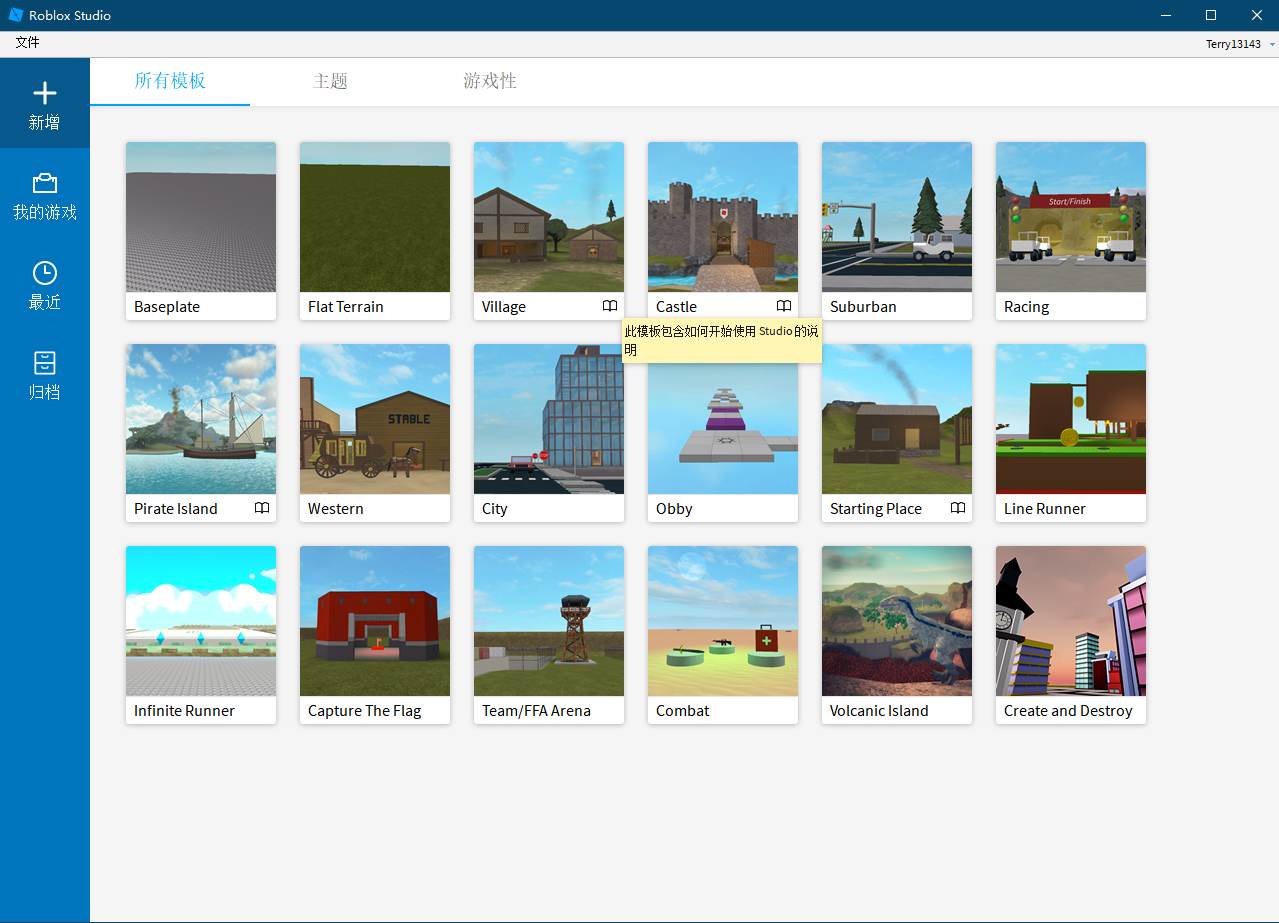Screen dimensions: 1279x923
Task: Select the Suburban template thumbnail
Action: (x=897, y=217)
